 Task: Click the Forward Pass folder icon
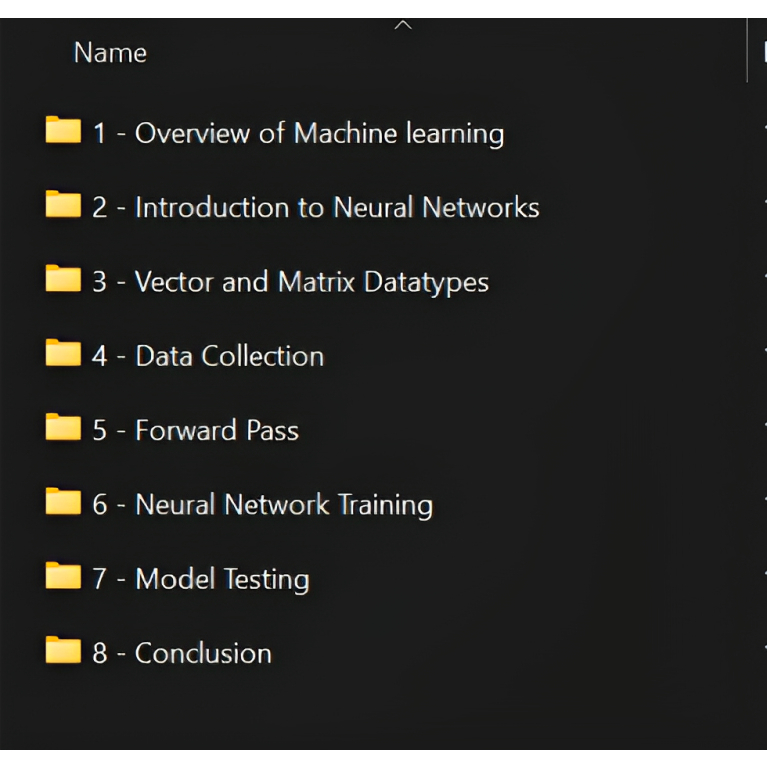pos(63,428)
